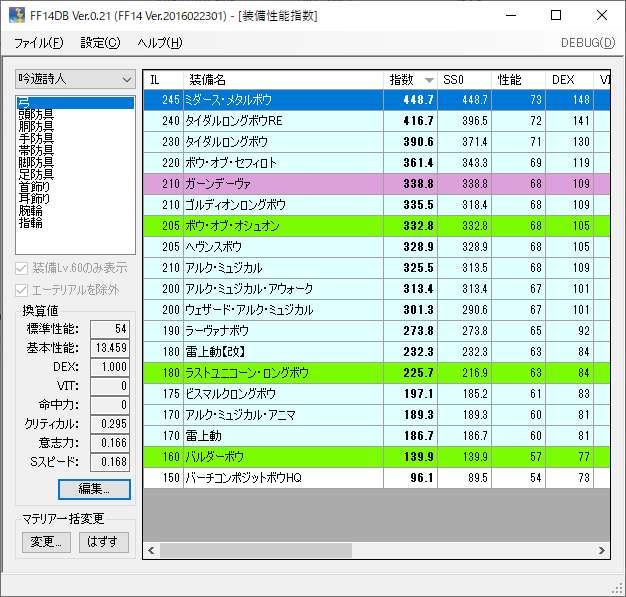
Task: Open the DEBUG(D) menu
Action: (x=588, y=43)
